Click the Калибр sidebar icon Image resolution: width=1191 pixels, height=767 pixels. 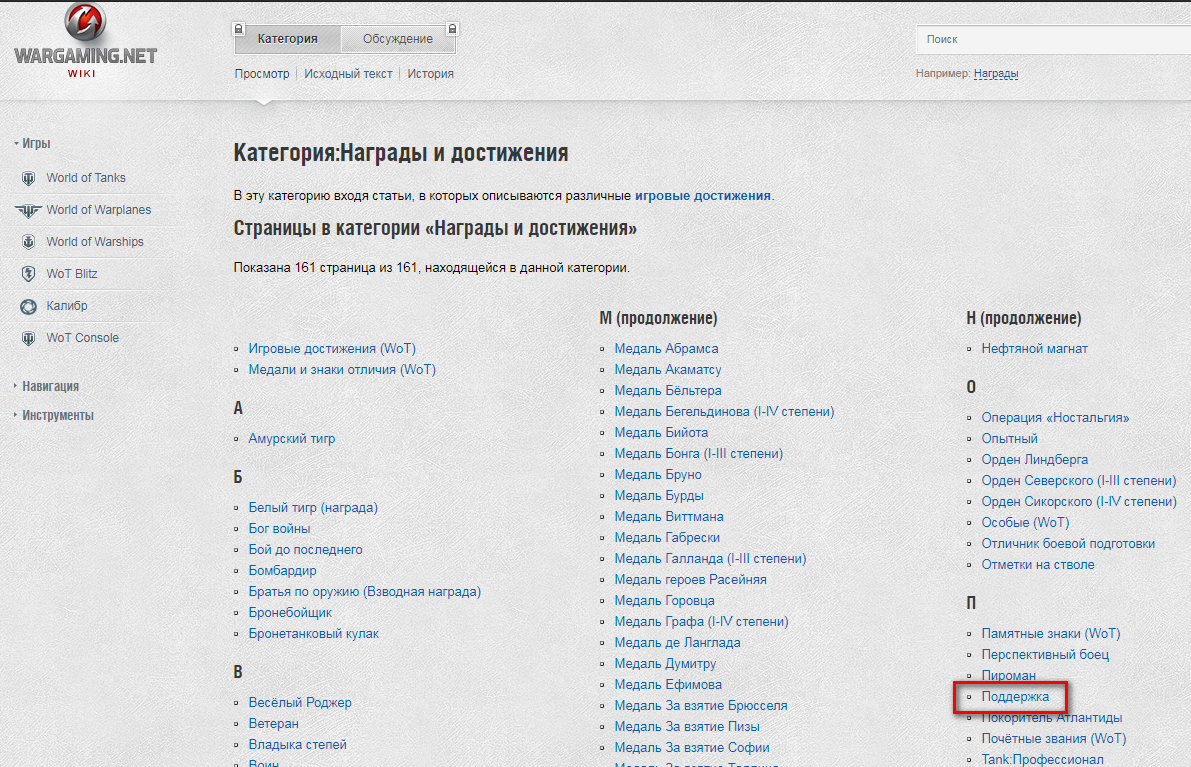[27, 306]
